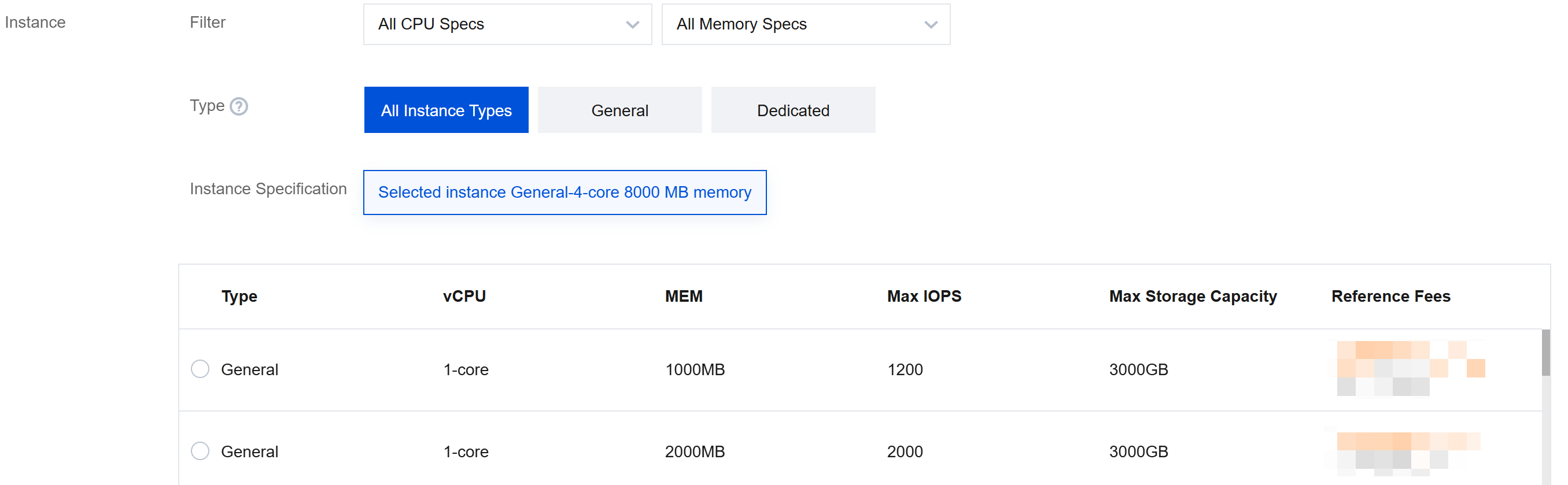Click the CPU Specs dropdown chevron arrow
Image resolution: width=1568 pixels, height=485 pixels.
(x=632, y=25)
